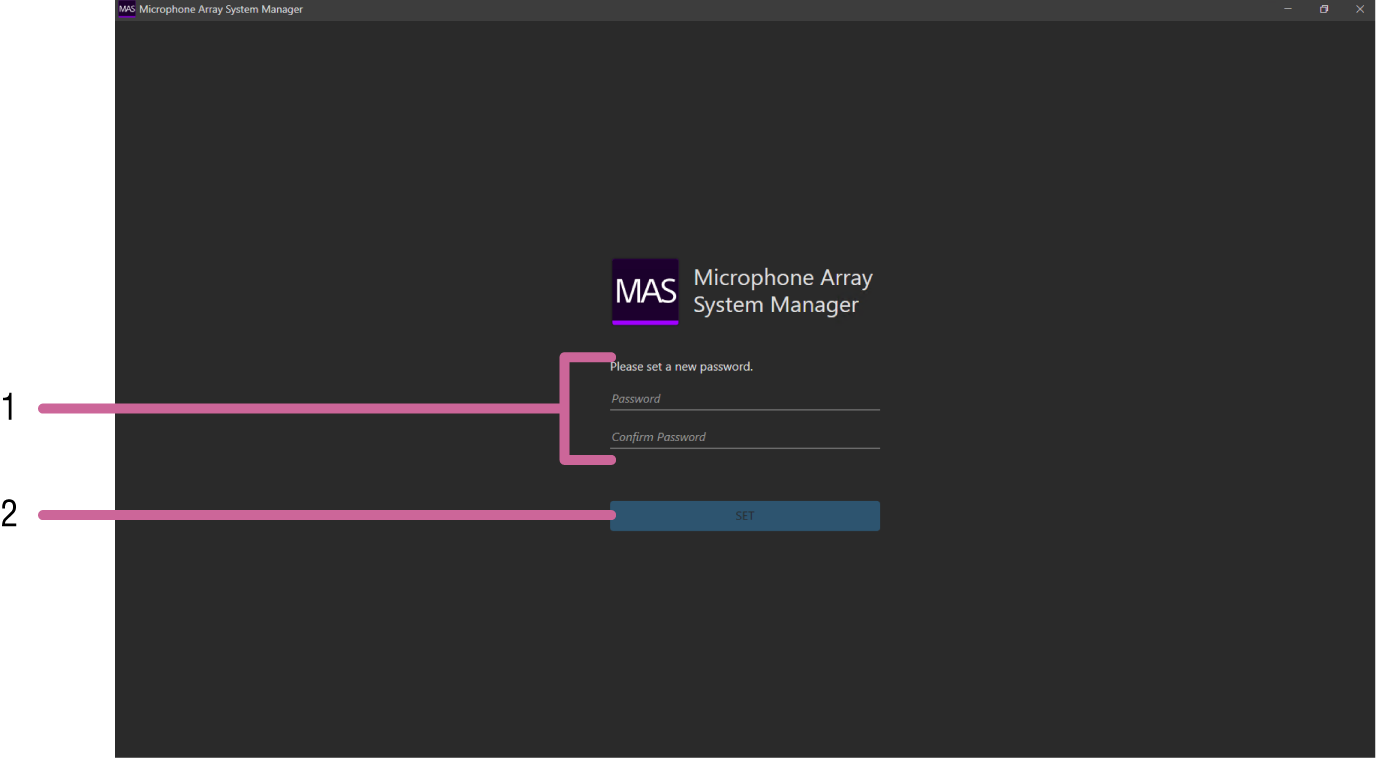Click the empty dark area above the MAS logo
This screenshot has height=758, width=1376.
745,150
